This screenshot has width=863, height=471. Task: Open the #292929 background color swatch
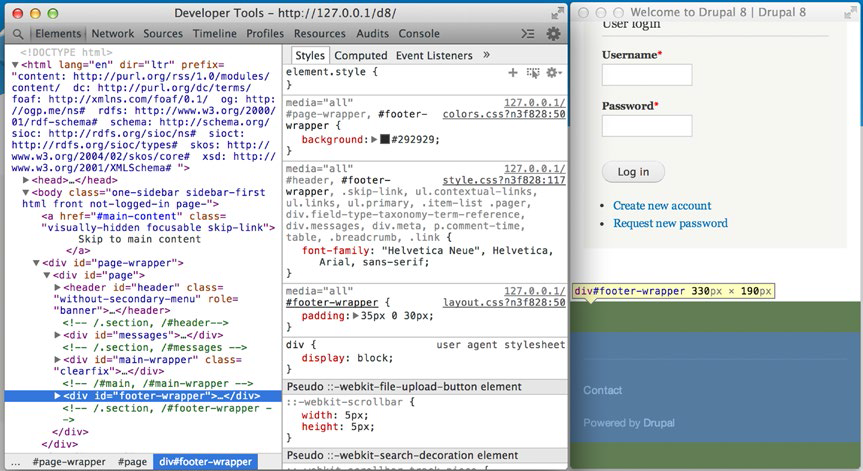point(385,140)
